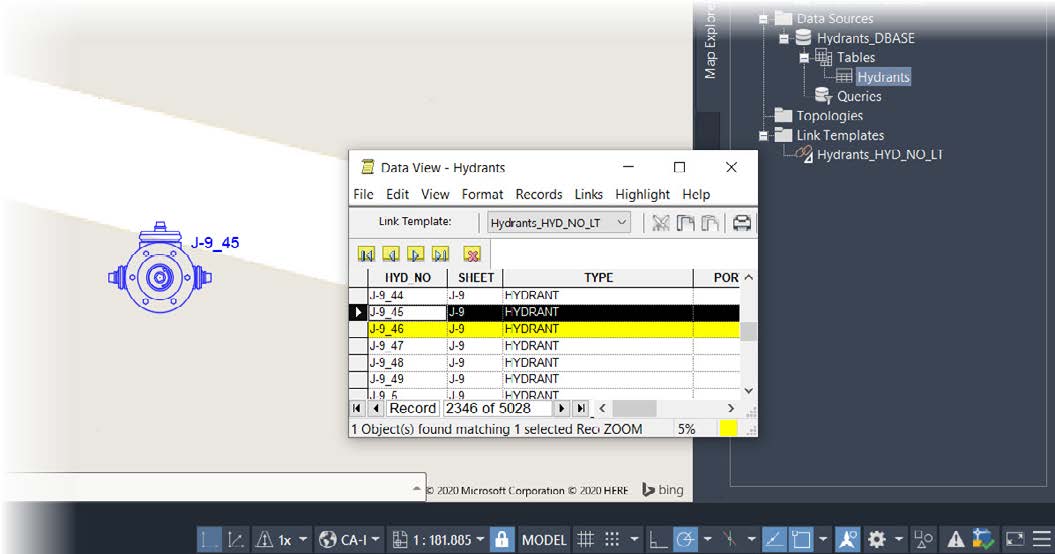Jump to last record using bottom navigator
Image resolution: width=1055 pixels, height=554 pixels.
581,408
